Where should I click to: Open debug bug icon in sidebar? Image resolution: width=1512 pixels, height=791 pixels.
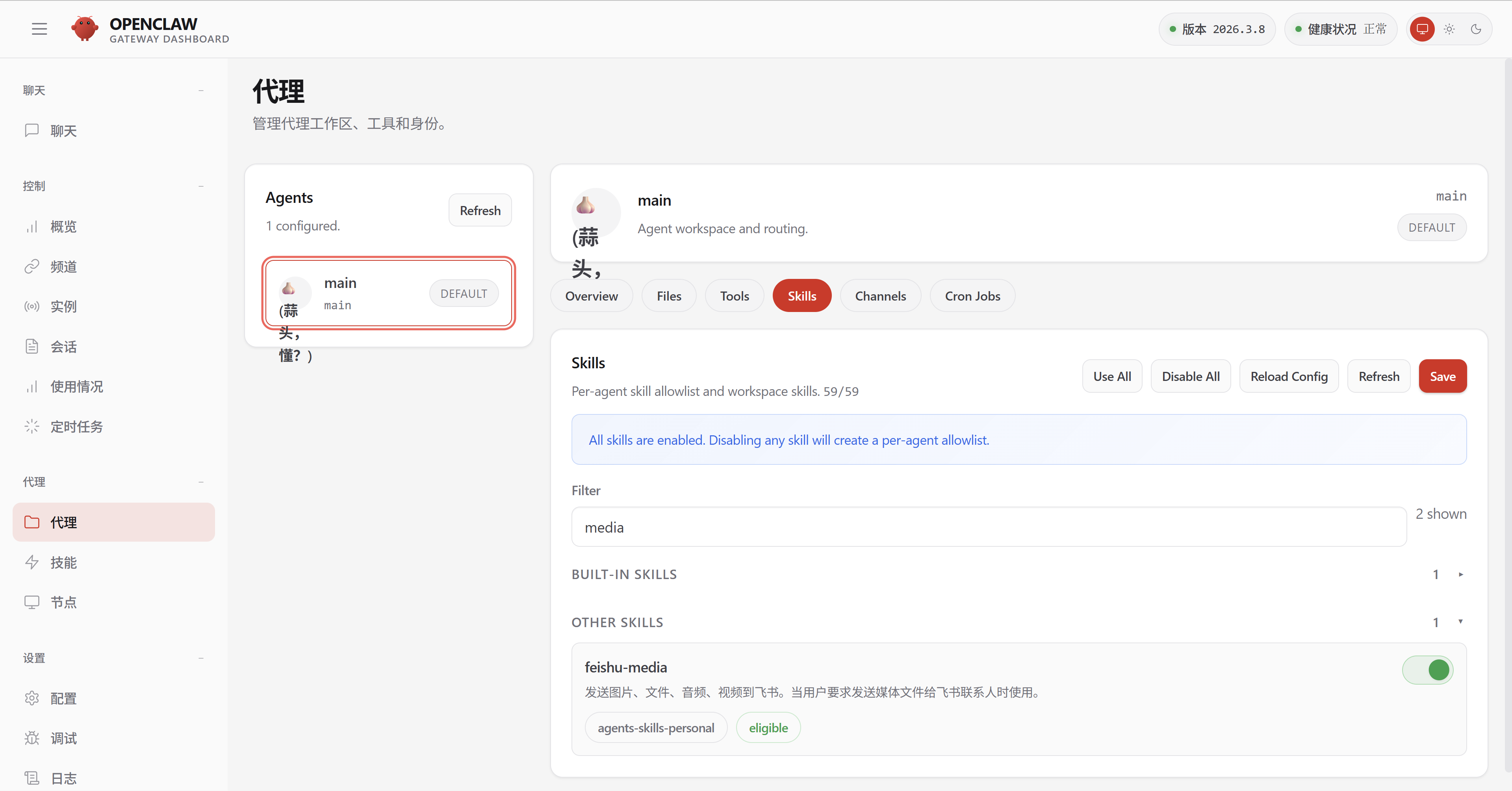(32, 738)
